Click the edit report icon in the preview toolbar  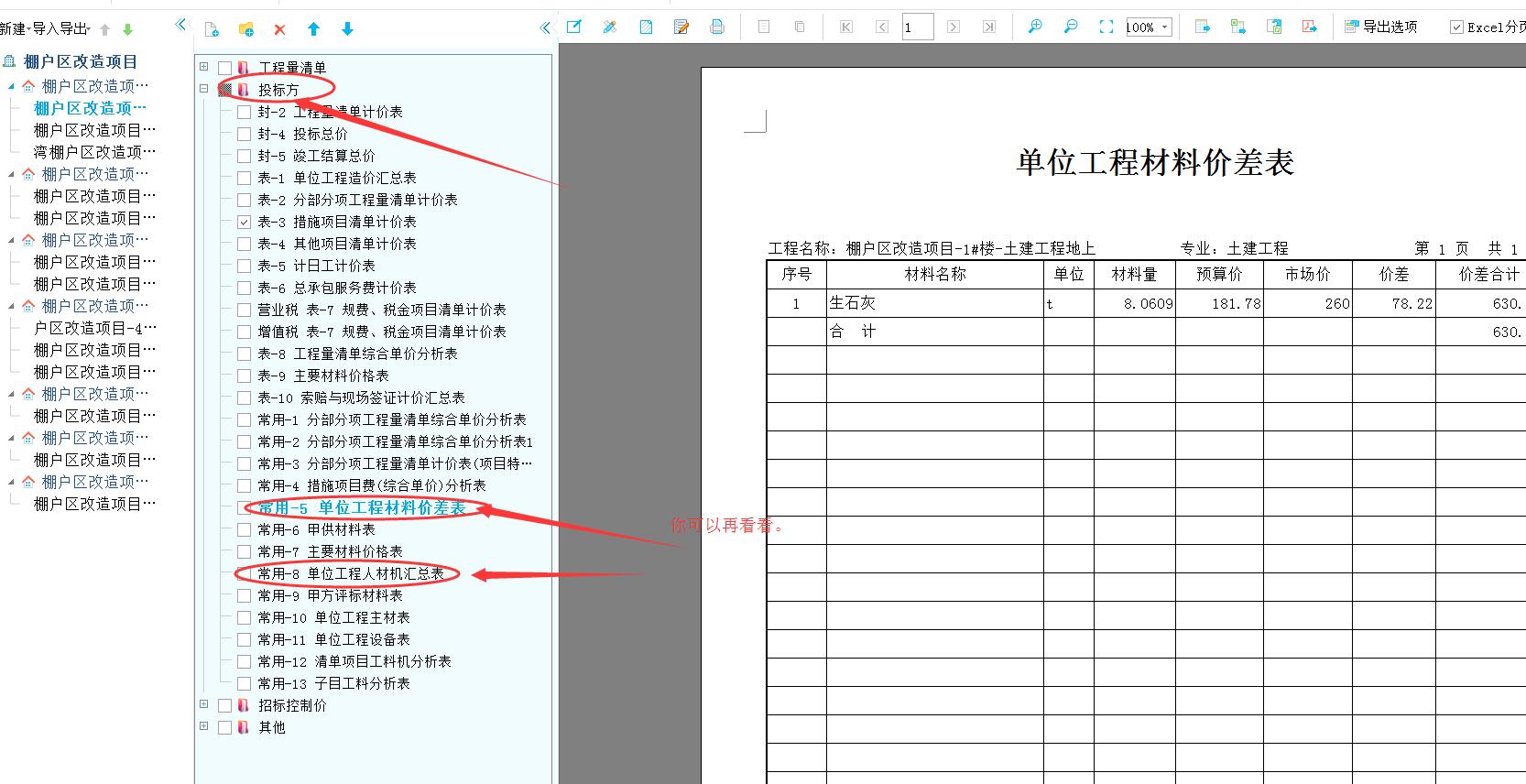573,27
